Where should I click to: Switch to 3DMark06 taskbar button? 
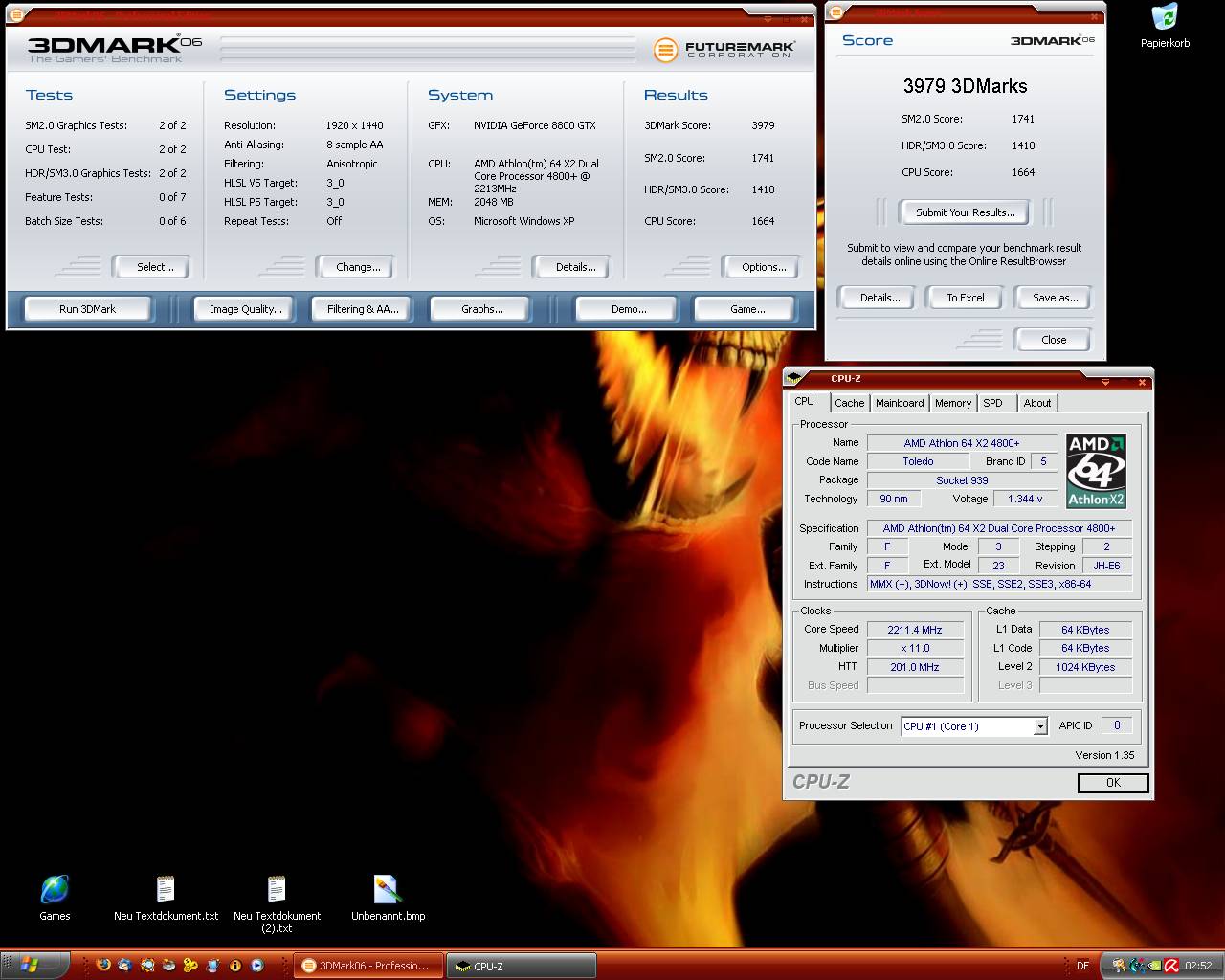368,966
